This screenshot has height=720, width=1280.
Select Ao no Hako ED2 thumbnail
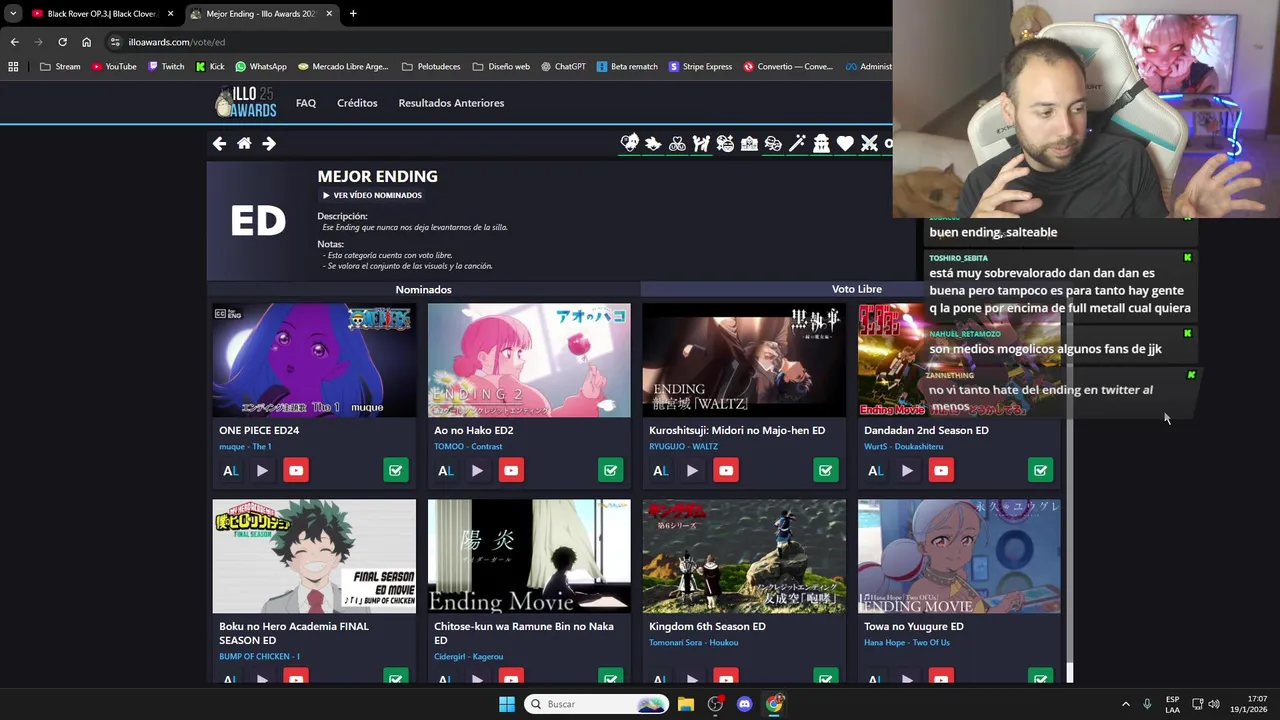(529, 360)
